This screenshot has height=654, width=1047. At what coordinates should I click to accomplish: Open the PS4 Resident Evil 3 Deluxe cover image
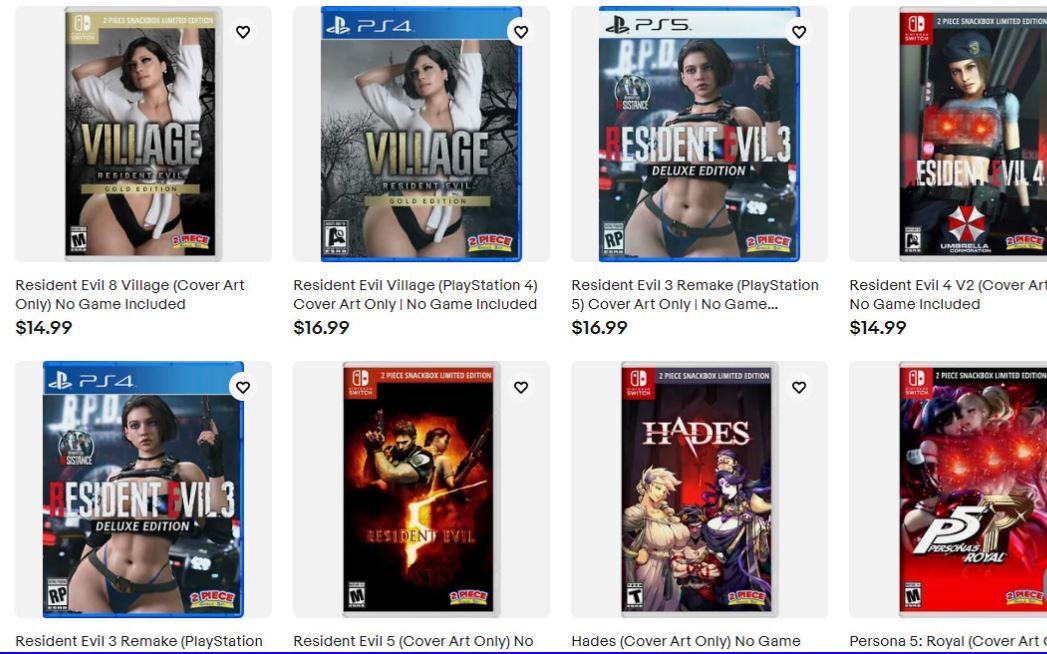point(143,489)
